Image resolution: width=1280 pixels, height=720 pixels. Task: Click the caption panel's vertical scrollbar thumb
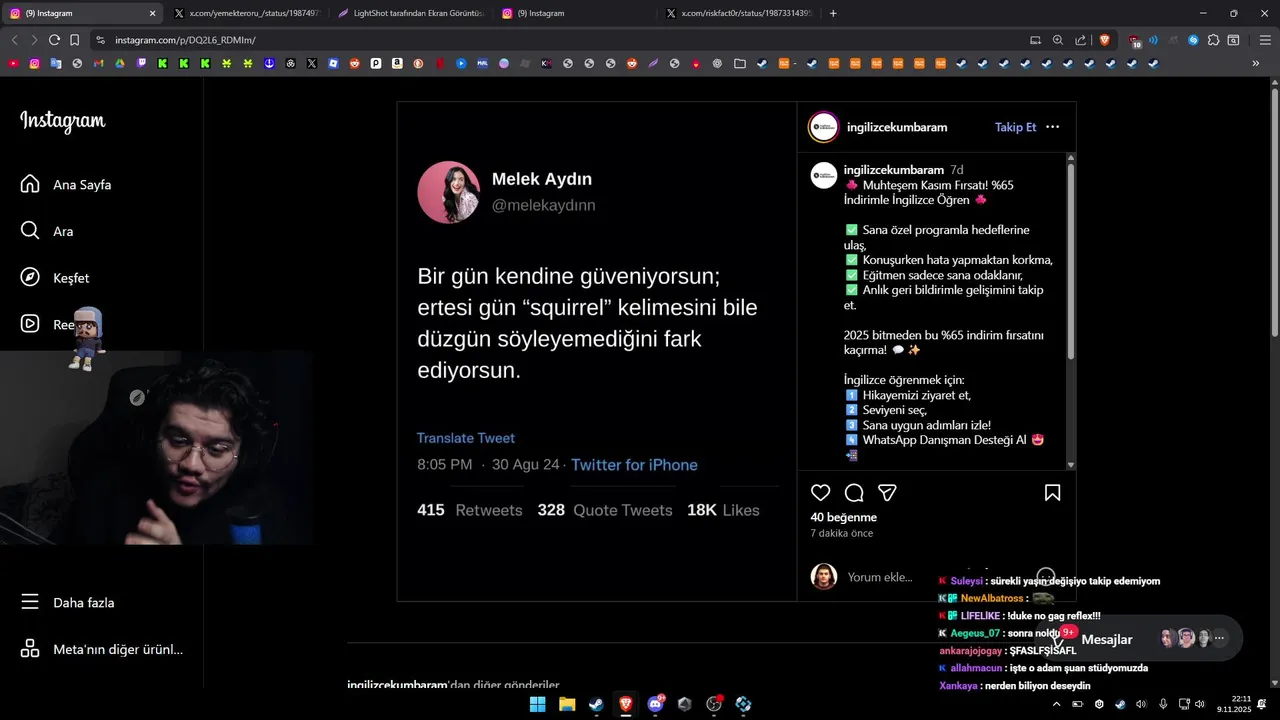[x=1071, y=262]
